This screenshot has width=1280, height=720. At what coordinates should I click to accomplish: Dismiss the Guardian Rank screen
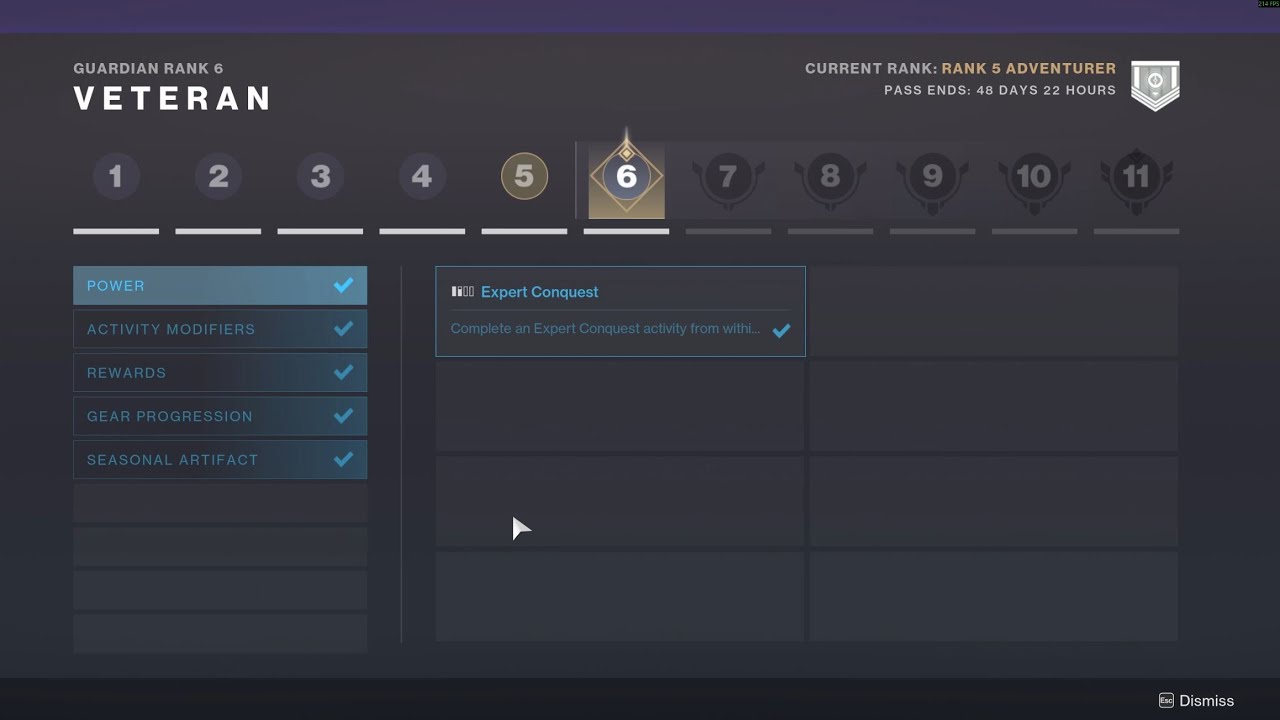pos(1196,701)
